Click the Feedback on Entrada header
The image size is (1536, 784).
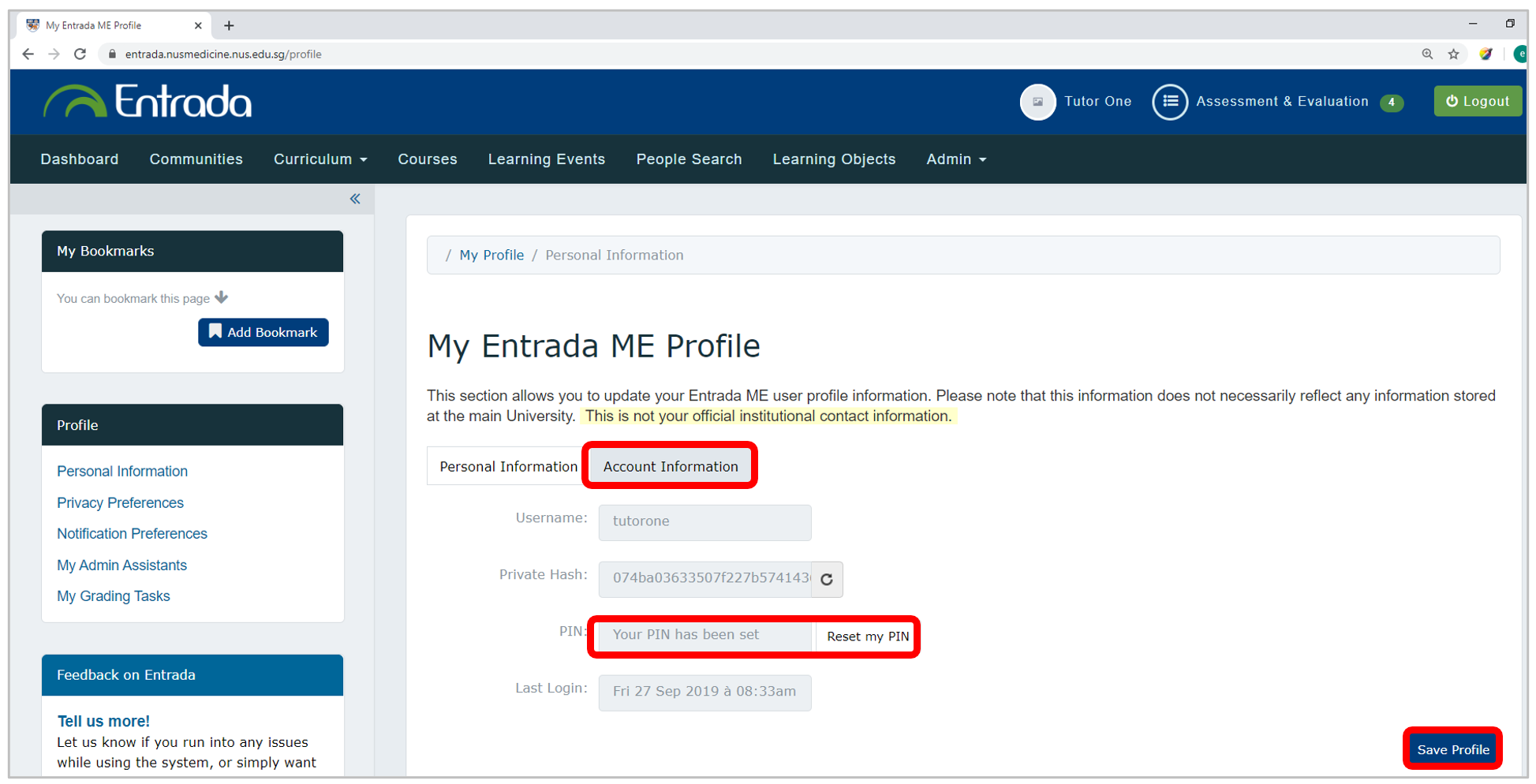click(192, 675)
